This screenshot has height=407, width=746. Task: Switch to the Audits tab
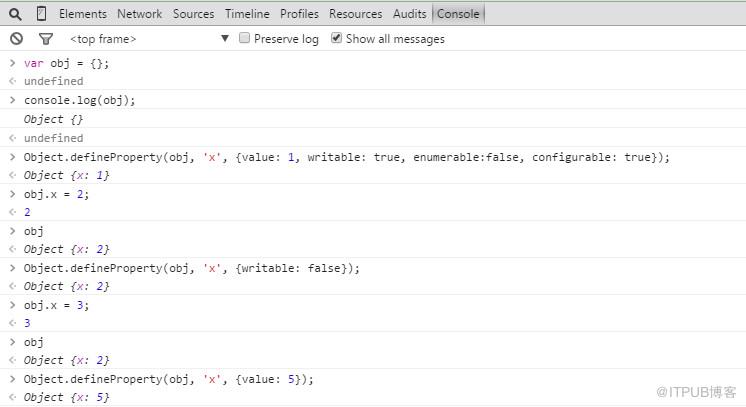coord(410,14)
